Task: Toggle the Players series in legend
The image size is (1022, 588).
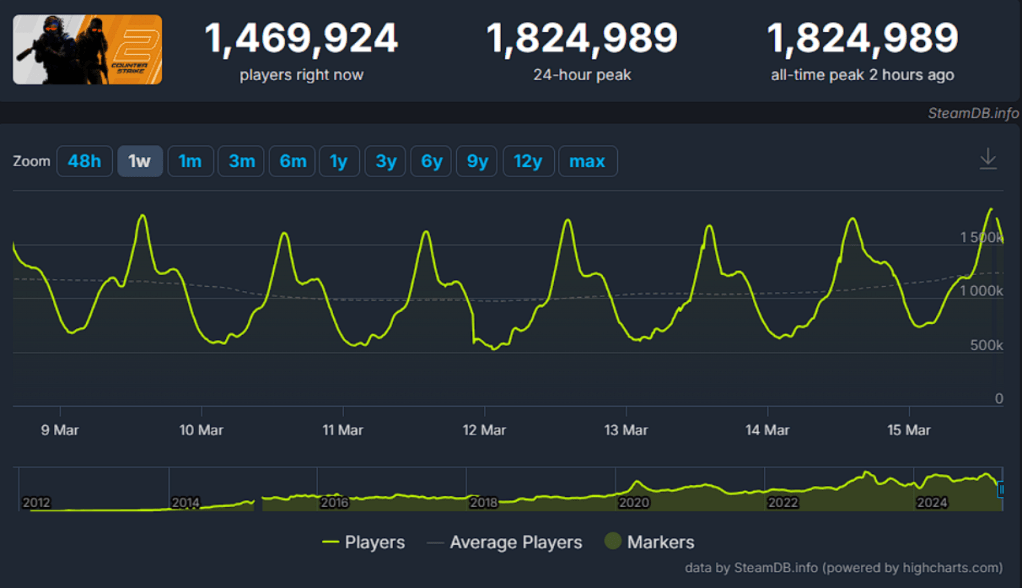Action: [x=363, y=542]
